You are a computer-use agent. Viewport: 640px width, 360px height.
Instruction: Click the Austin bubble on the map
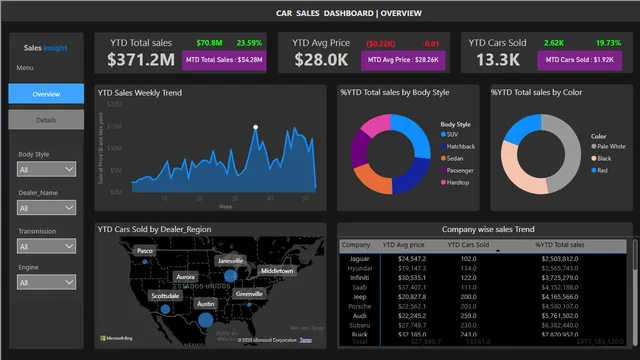(205, 320)
